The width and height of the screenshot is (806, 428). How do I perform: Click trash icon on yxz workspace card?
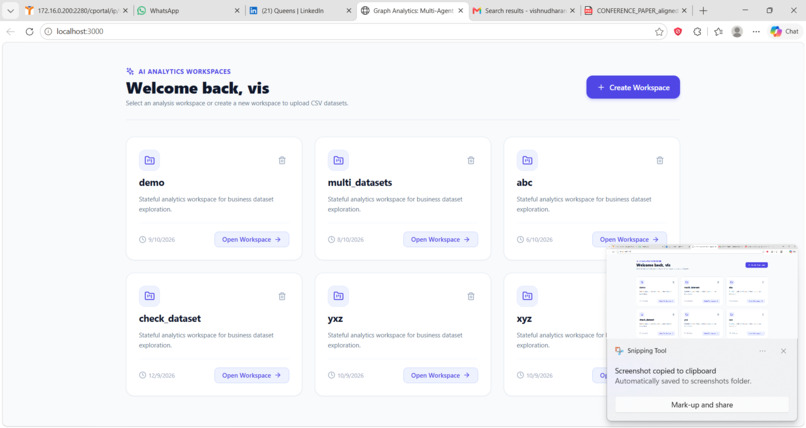click(471, 296)
